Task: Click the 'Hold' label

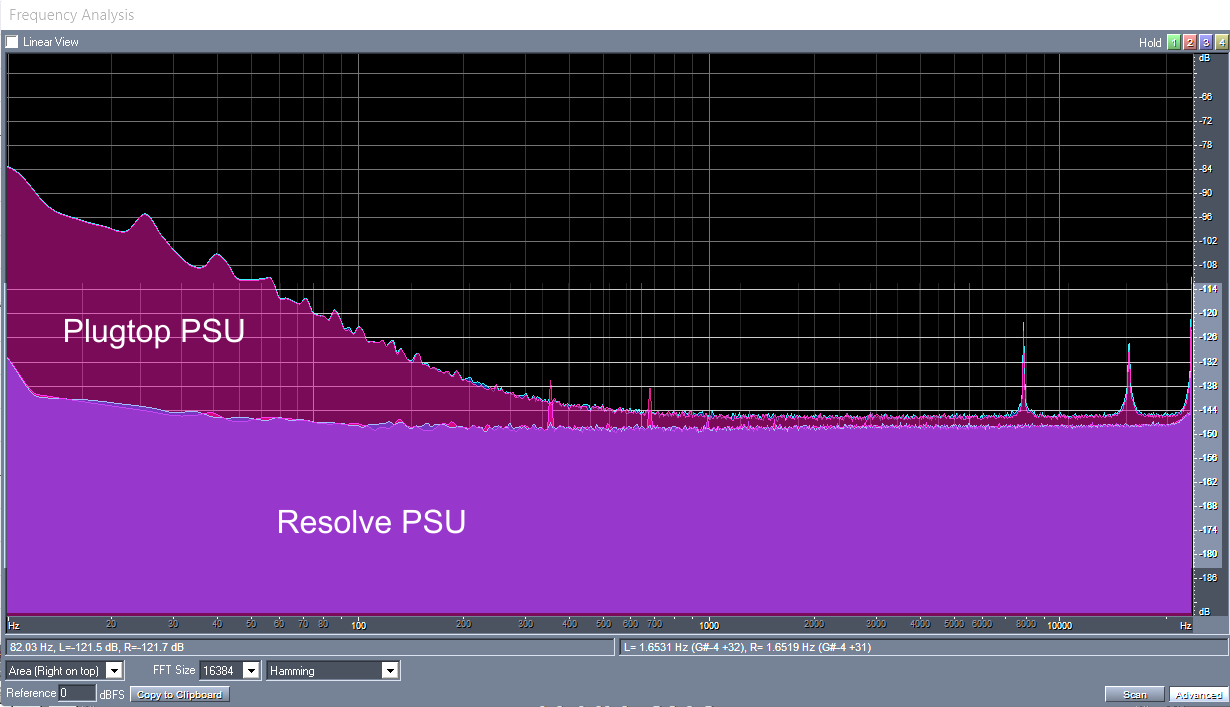Action: [1150, 43]
